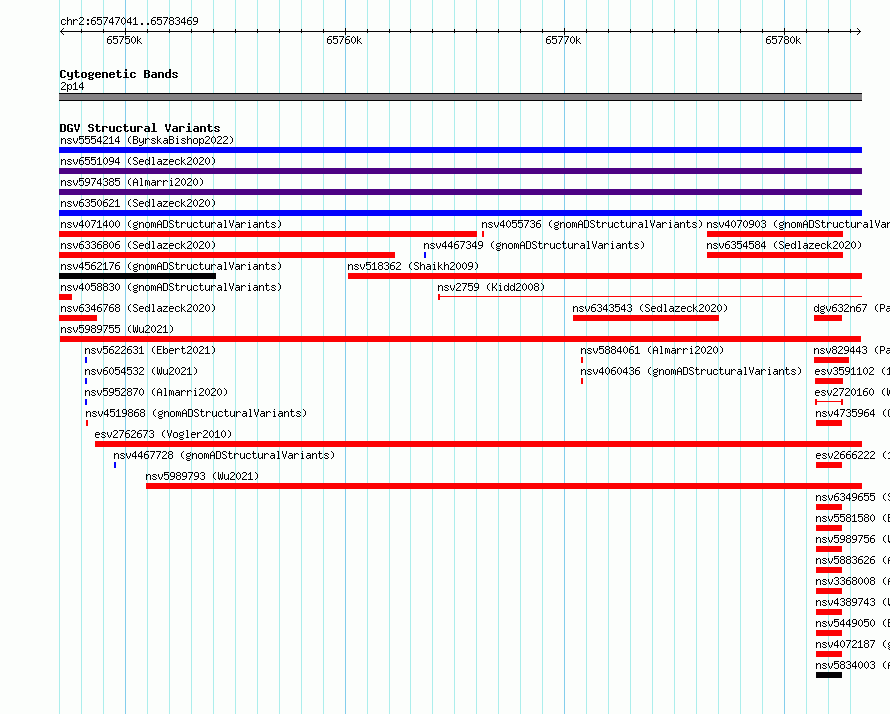The image size is (890, 714).
Task: Click the left arrow of the ruler
Action: (62, 32)
